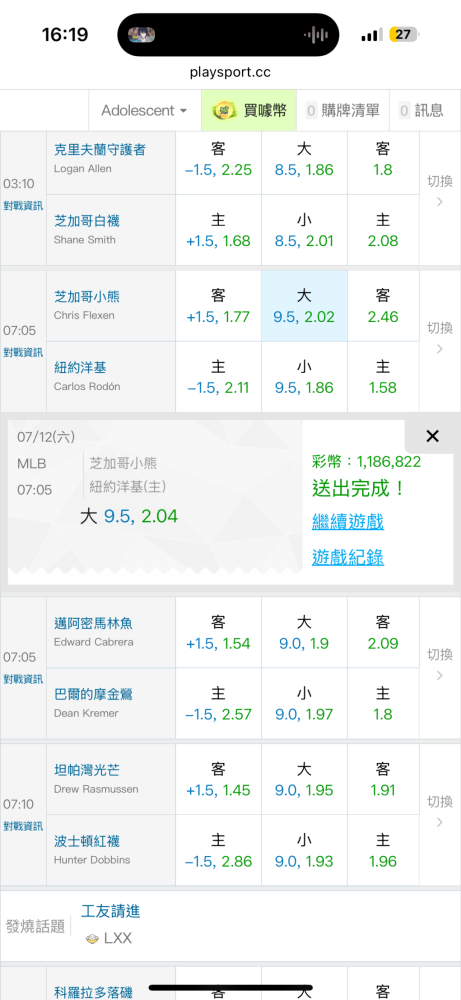Open 波士頓紅襪 team link
Viewport: 461px width, 1000px height.
[x=87, y=841]
